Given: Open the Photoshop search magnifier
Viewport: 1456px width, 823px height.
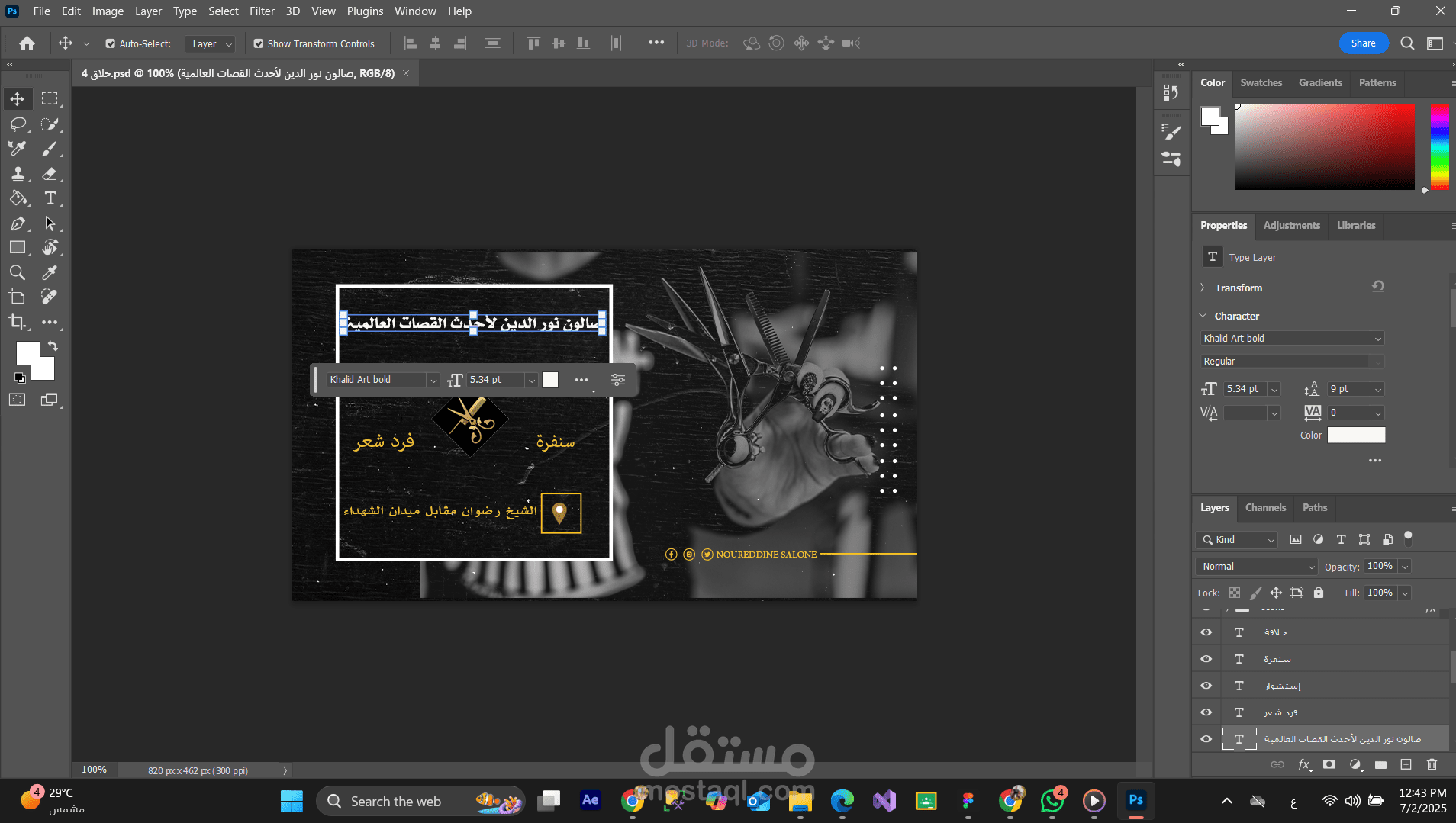Looking at the screenshot, I should [1407, 43].
